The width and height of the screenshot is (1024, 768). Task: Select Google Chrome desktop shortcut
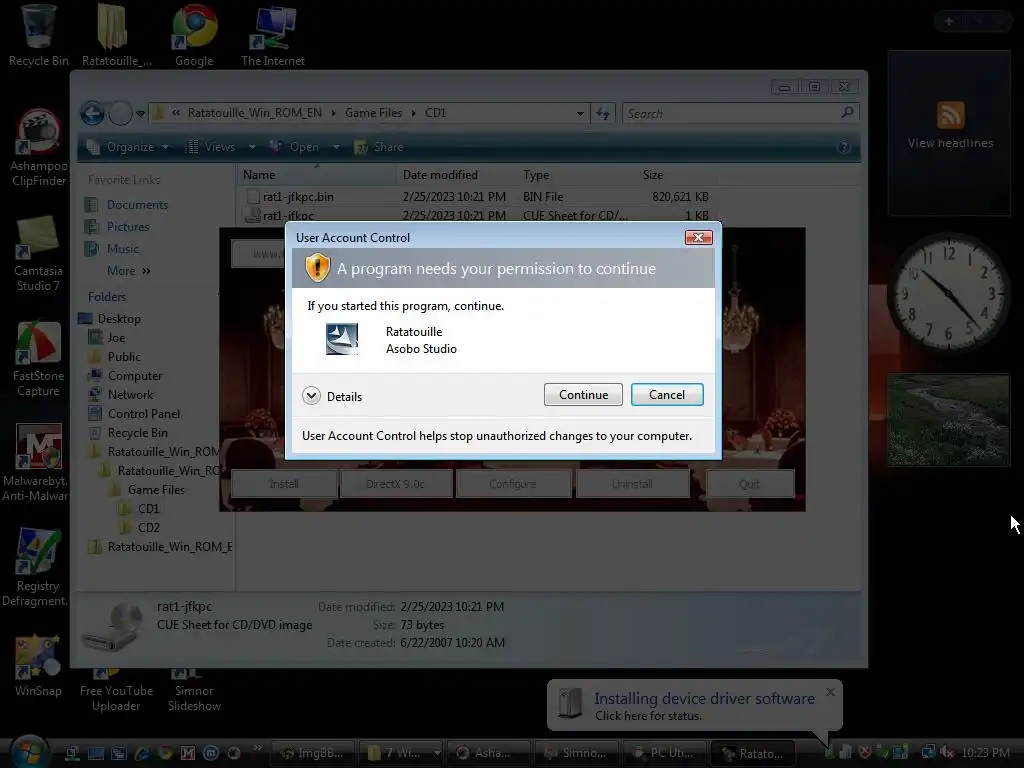(194, 35)
